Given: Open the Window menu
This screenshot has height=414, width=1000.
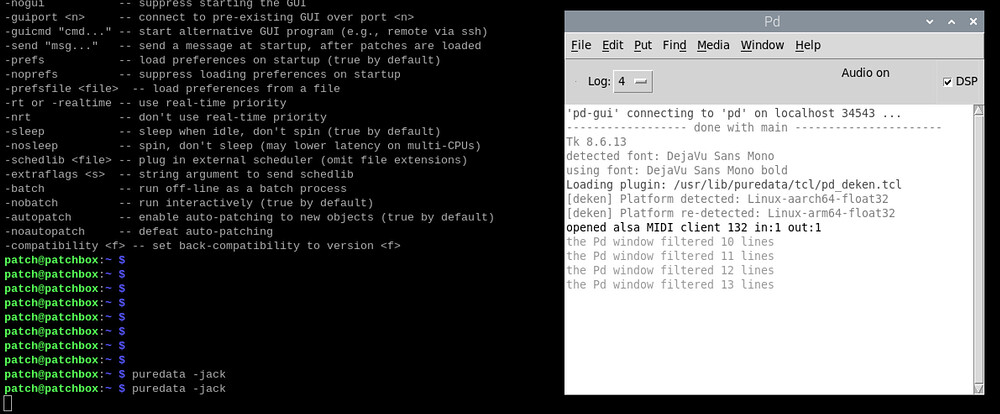Looking at the screenshot, I should click(762, 45).
